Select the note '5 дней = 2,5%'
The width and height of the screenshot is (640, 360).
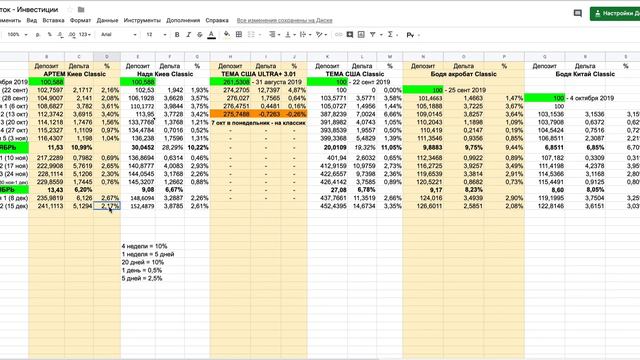(x=142, y=278)
